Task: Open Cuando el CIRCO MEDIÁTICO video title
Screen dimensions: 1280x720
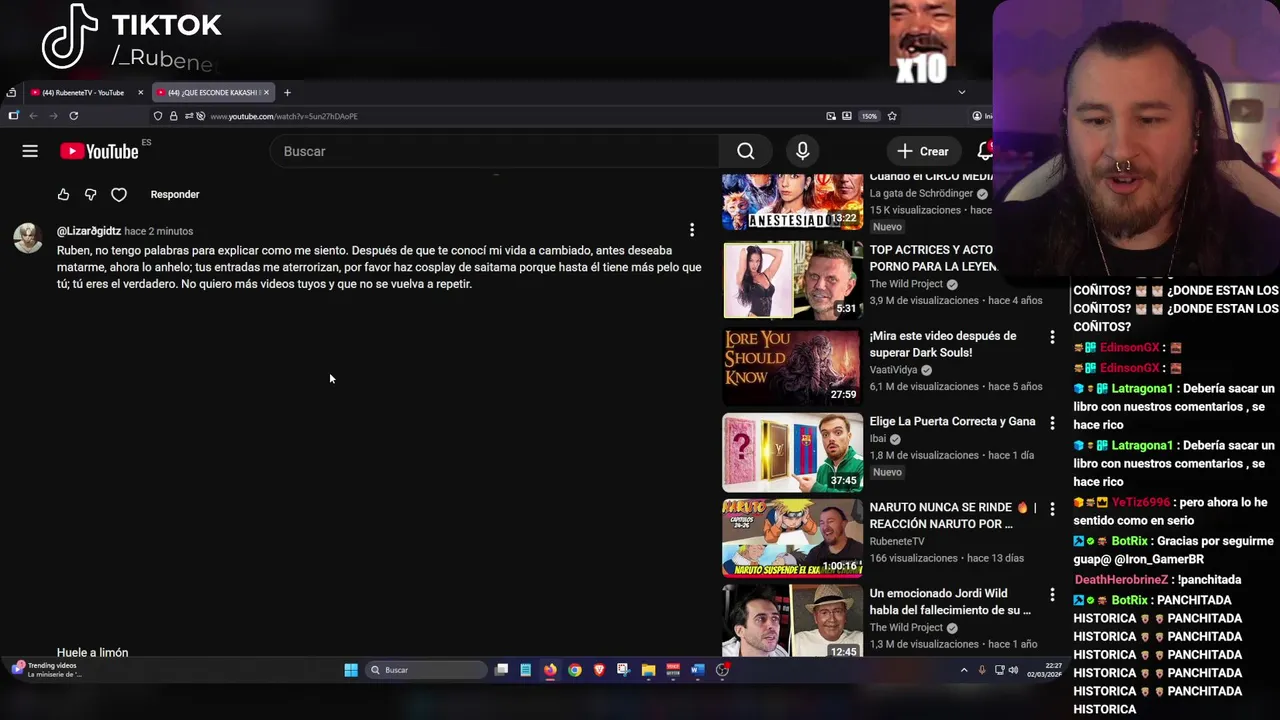Action: (931, 177)
